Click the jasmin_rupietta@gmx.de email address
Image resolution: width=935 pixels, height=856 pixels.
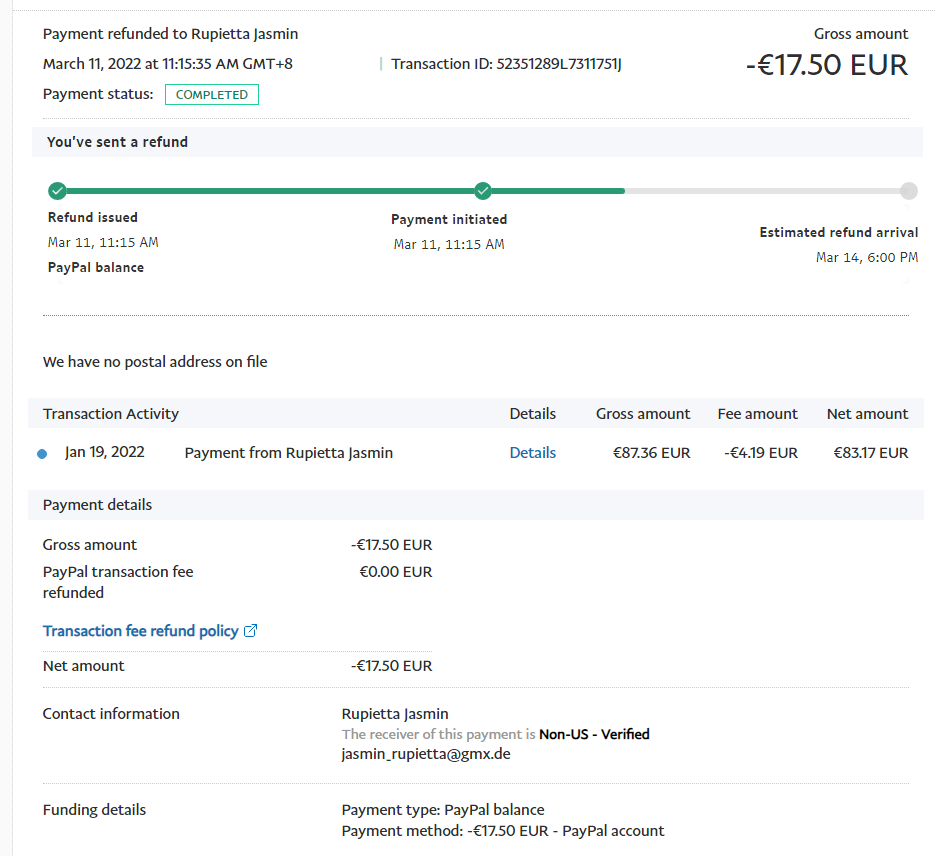(426, 754)
